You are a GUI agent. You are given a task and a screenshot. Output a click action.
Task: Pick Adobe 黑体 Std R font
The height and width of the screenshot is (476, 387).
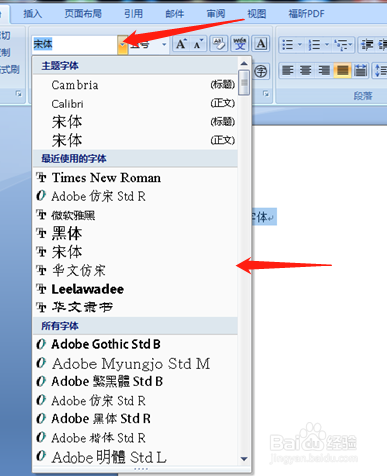coord(135,419)
